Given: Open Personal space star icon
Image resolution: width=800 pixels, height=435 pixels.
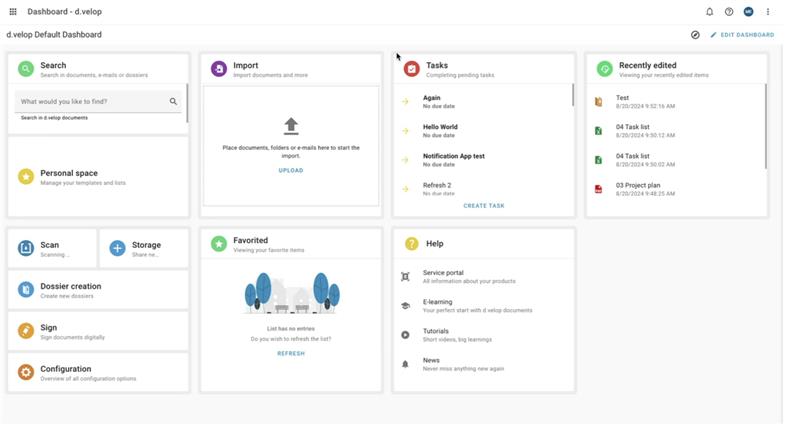Looking at the screenshot, I should point(26,176).
